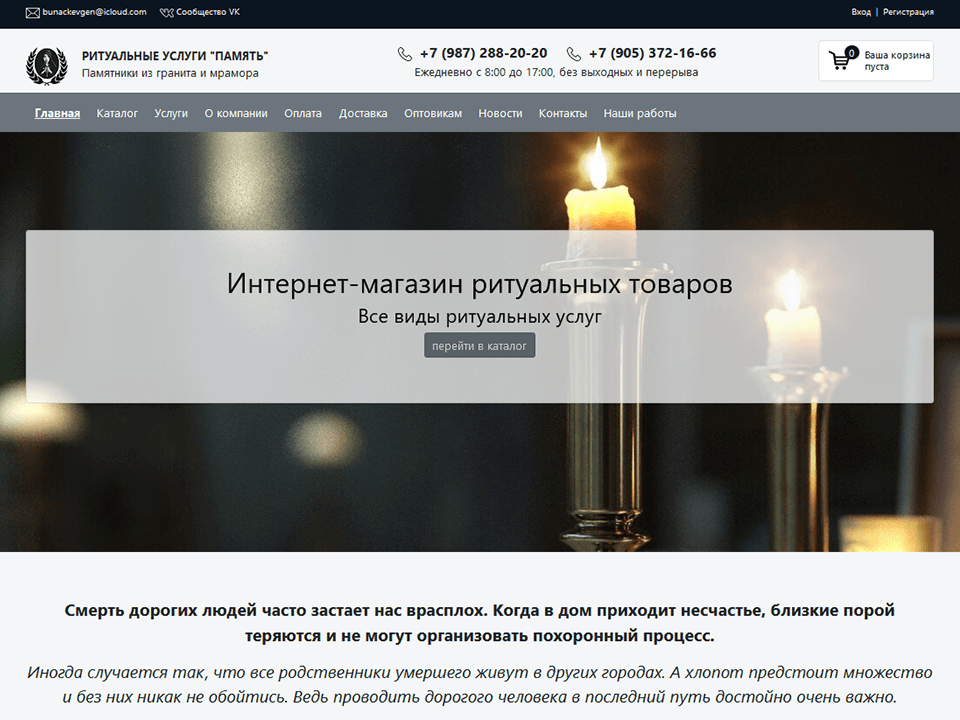Call the number +7 (905) 372-16-66
This screenshot has height=720, width=960.
tap(653, 53)
